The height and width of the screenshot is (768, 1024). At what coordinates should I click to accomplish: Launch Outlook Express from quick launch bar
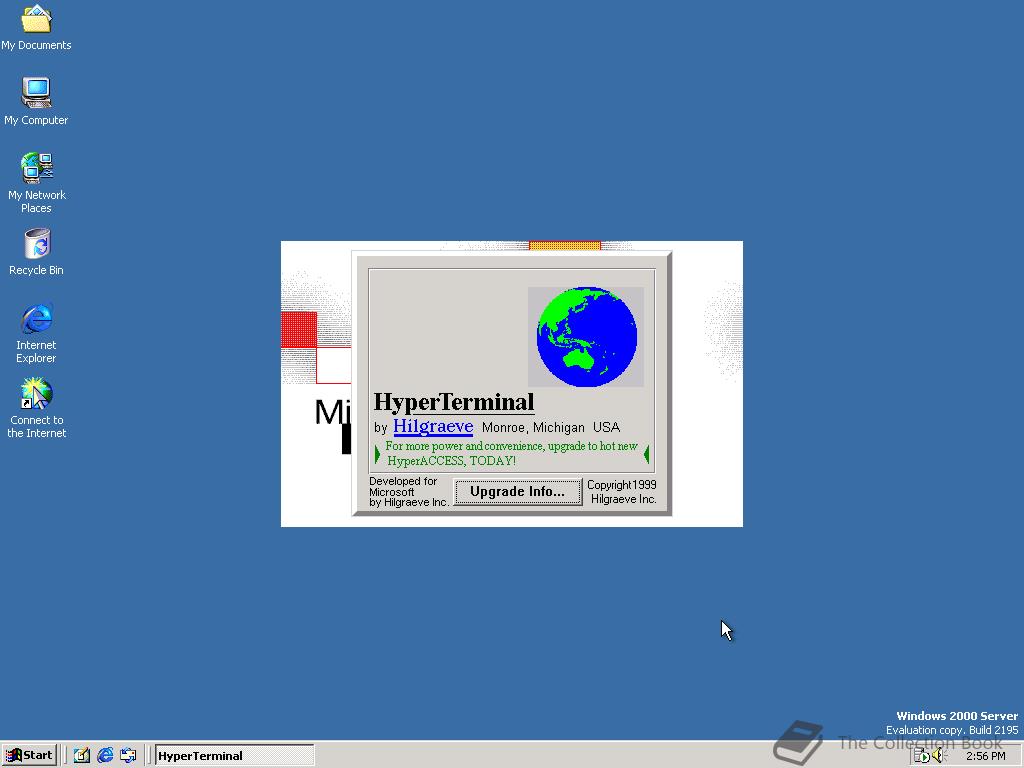click(x=128, y=756)
